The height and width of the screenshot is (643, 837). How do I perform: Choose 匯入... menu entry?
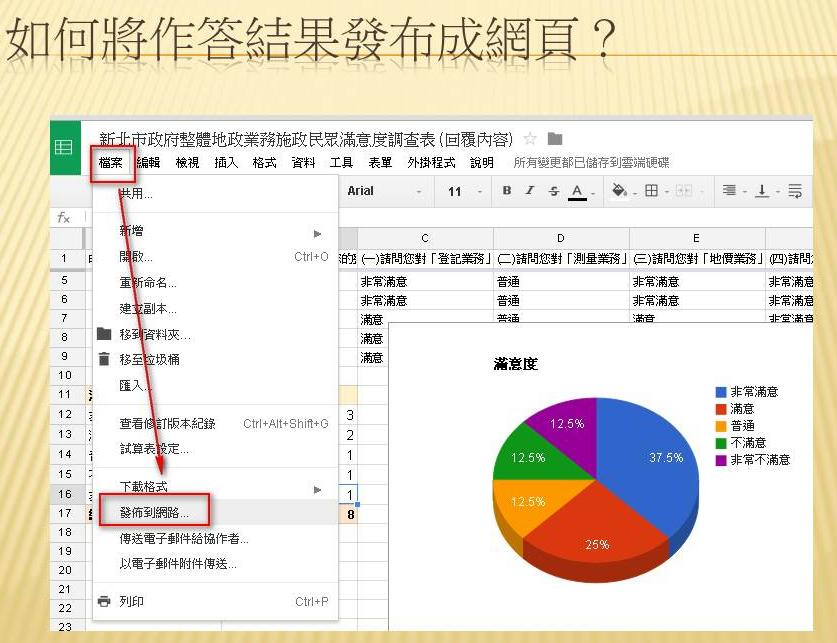click(216, 385)
